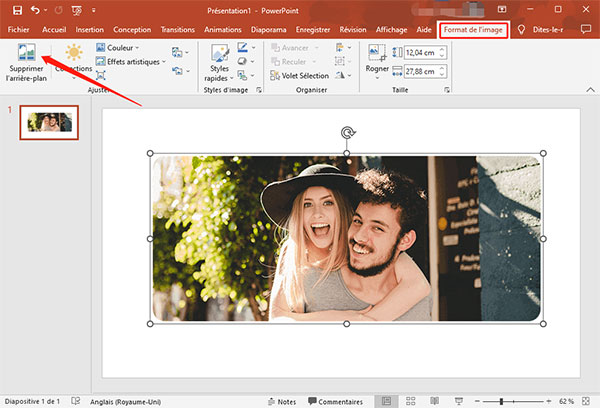Select slide 1 thumbnail
This screenshot has height=408, width=600.
50,121
